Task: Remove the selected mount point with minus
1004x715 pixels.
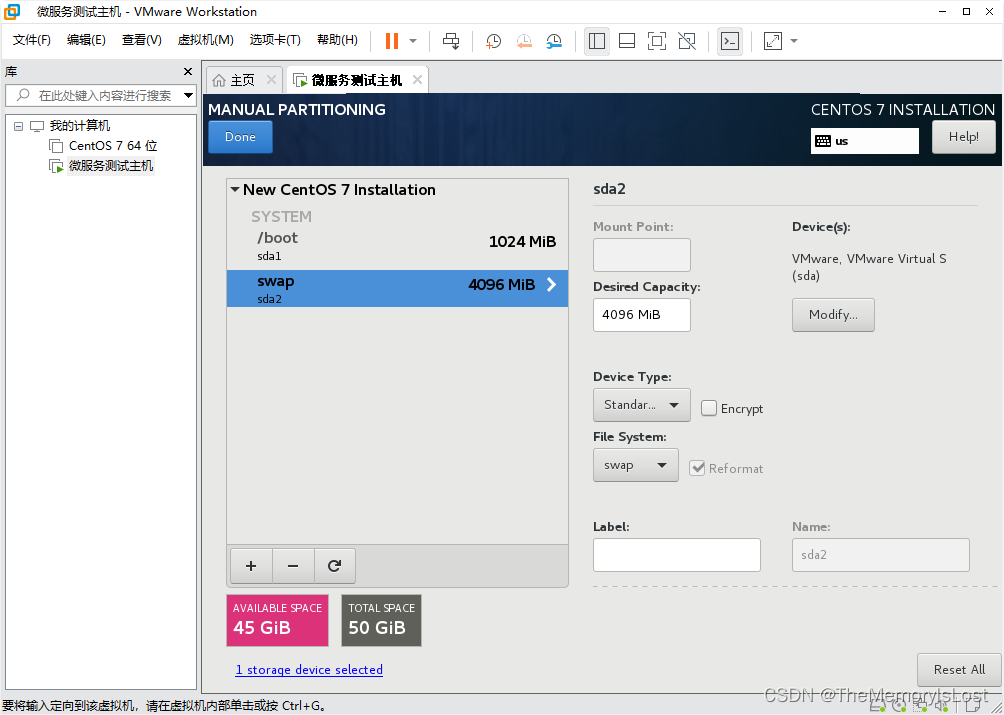Action: pos(293,566)
